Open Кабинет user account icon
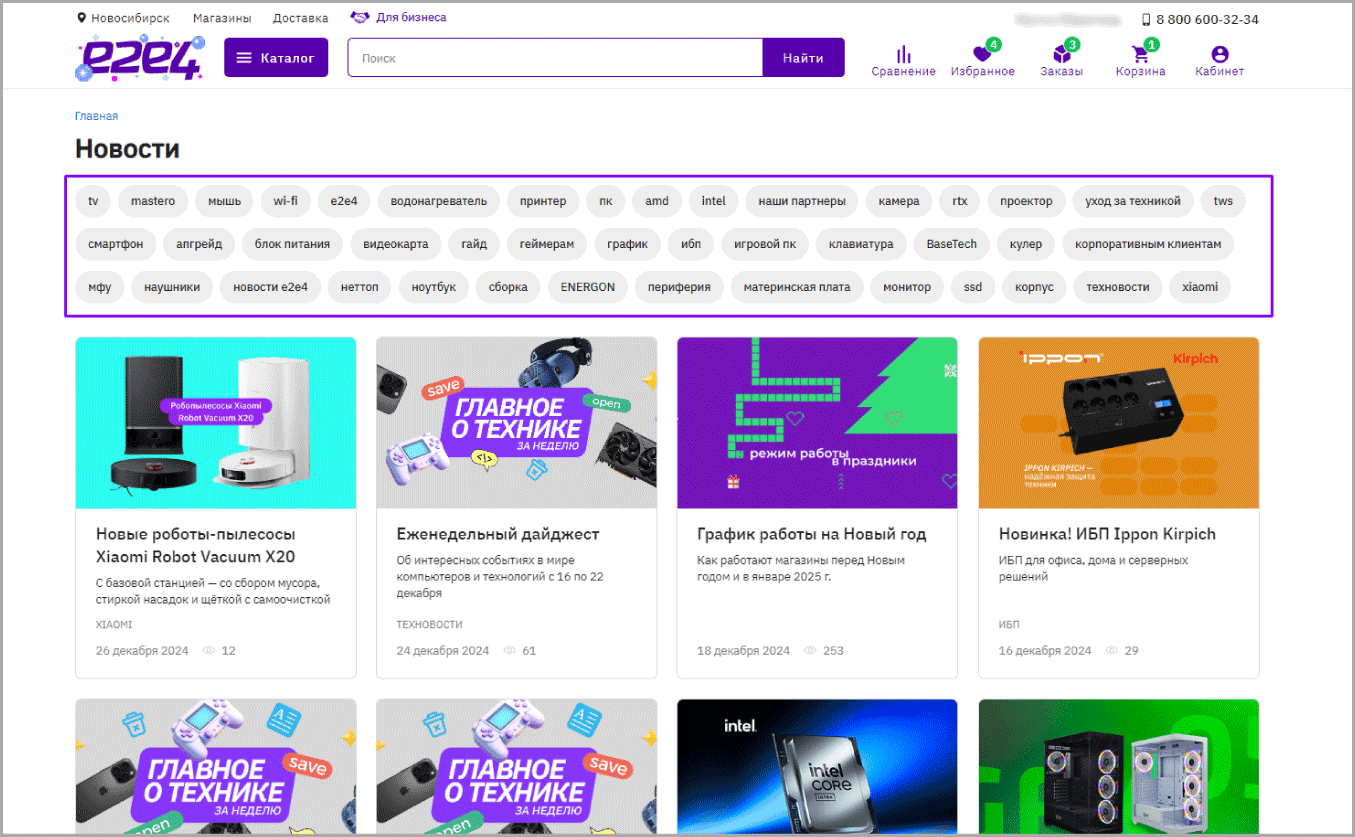 [x=1219, y=54]
